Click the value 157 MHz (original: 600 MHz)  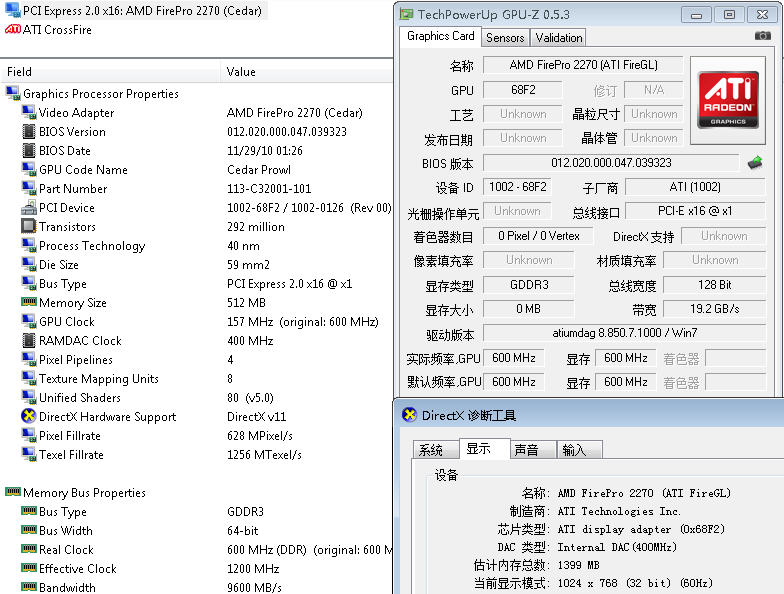302,322
